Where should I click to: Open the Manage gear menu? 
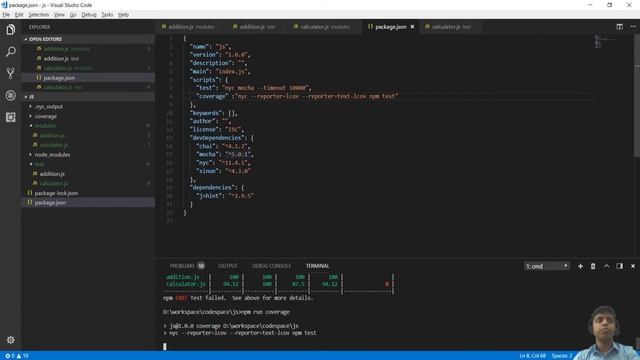click(11, 340)
